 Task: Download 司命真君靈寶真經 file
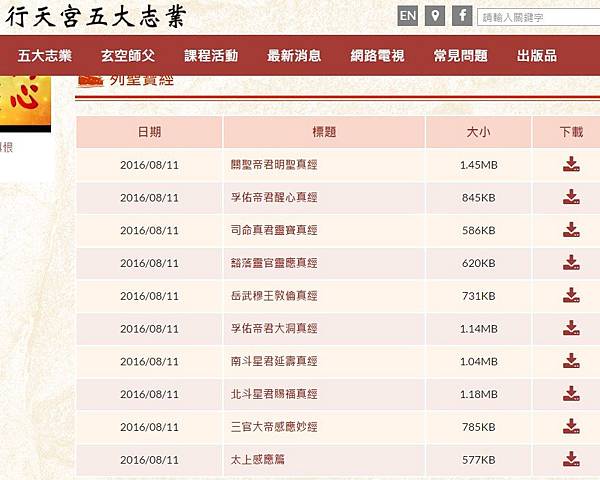pos(571,230)
